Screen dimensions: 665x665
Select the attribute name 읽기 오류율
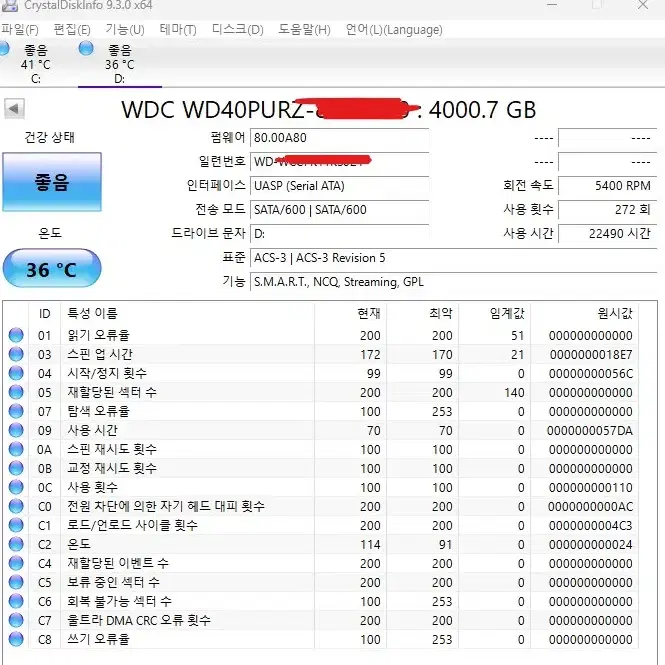(x=98, y=335)
